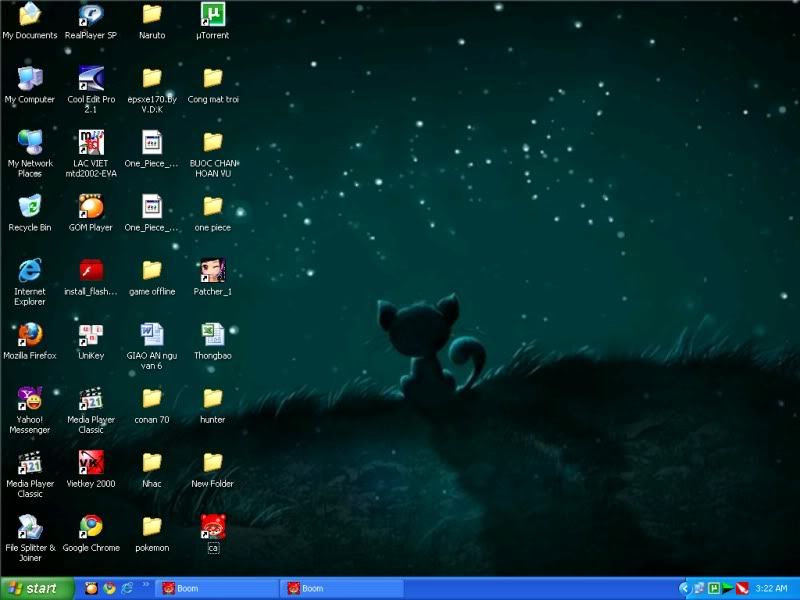The height and width of the screenshot is (600, 800).
Task: Click the system clock showing 3:22 AM
Action: pyautogui.click(x=771, y=588)
